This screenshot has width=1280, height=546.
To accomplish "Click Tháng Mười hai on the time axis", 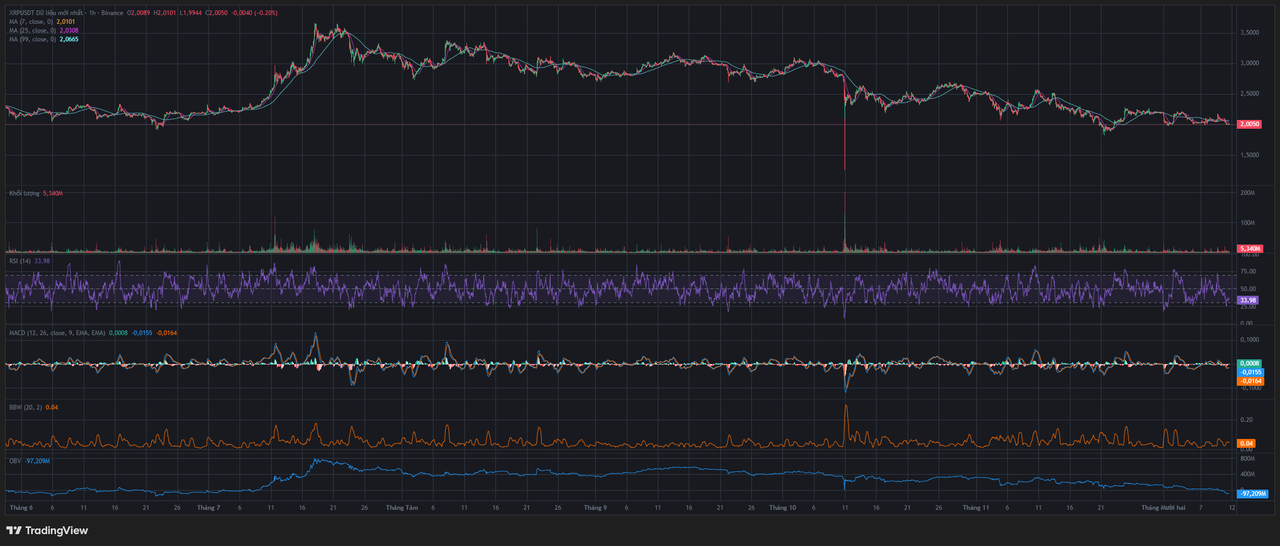I will pyautogui.click(x=1163, y=508).
